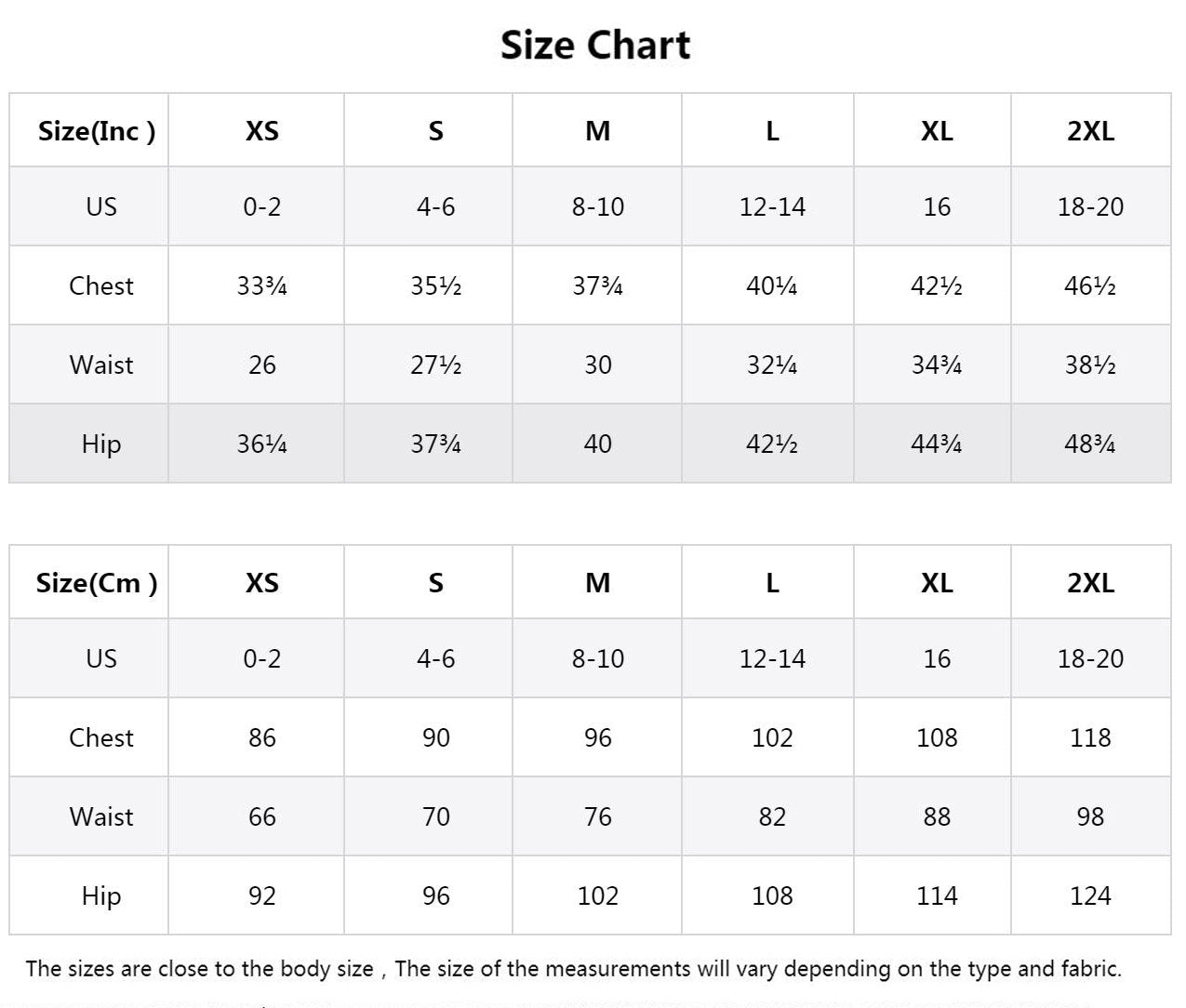Click the S waist value 70 cm
The width and height of the screenshot is (1186, 1008).
tap(436, 816)
